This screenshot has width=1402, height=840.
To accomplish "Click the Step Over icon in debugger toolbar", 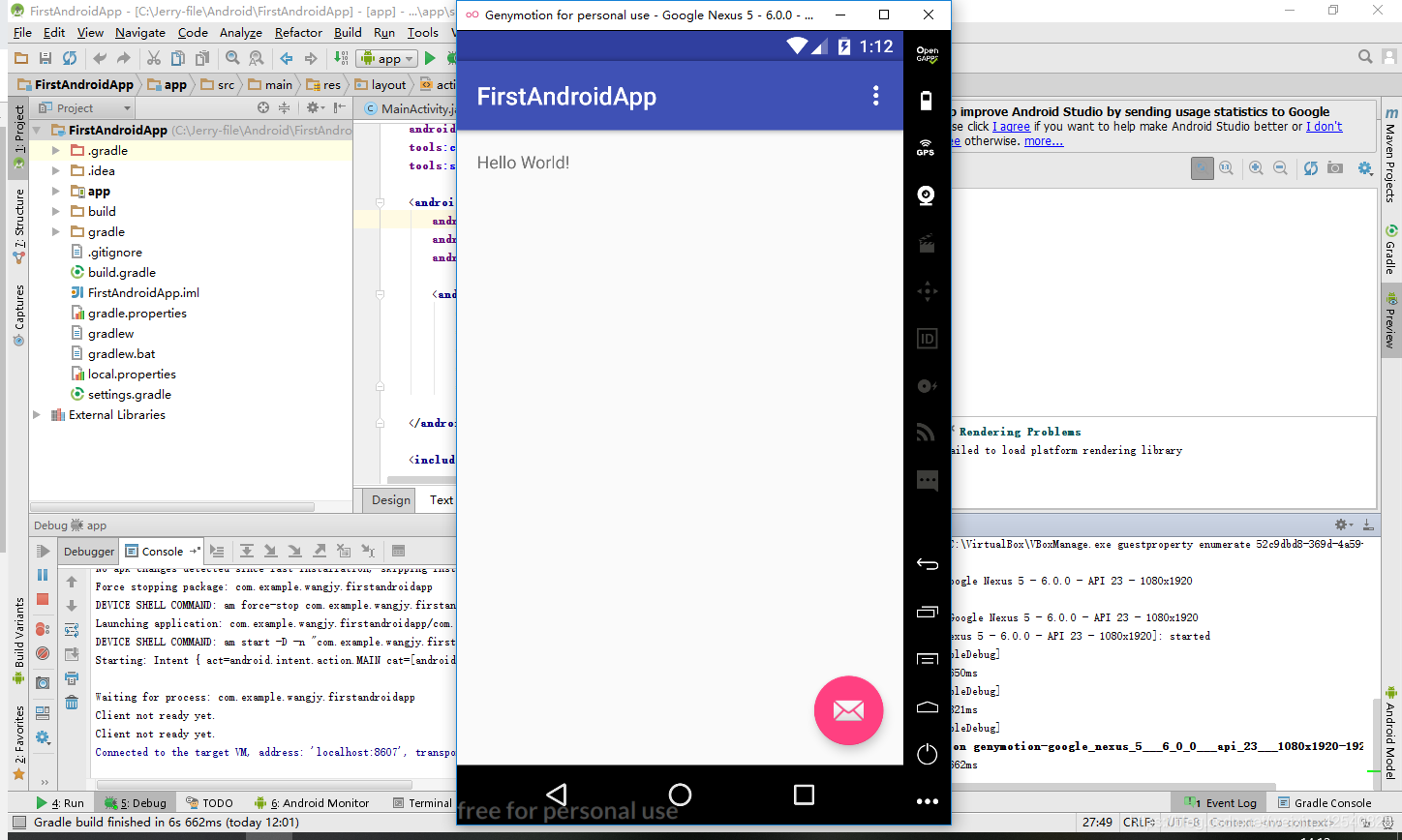I will pyautogui.click(x=247, y=551).
